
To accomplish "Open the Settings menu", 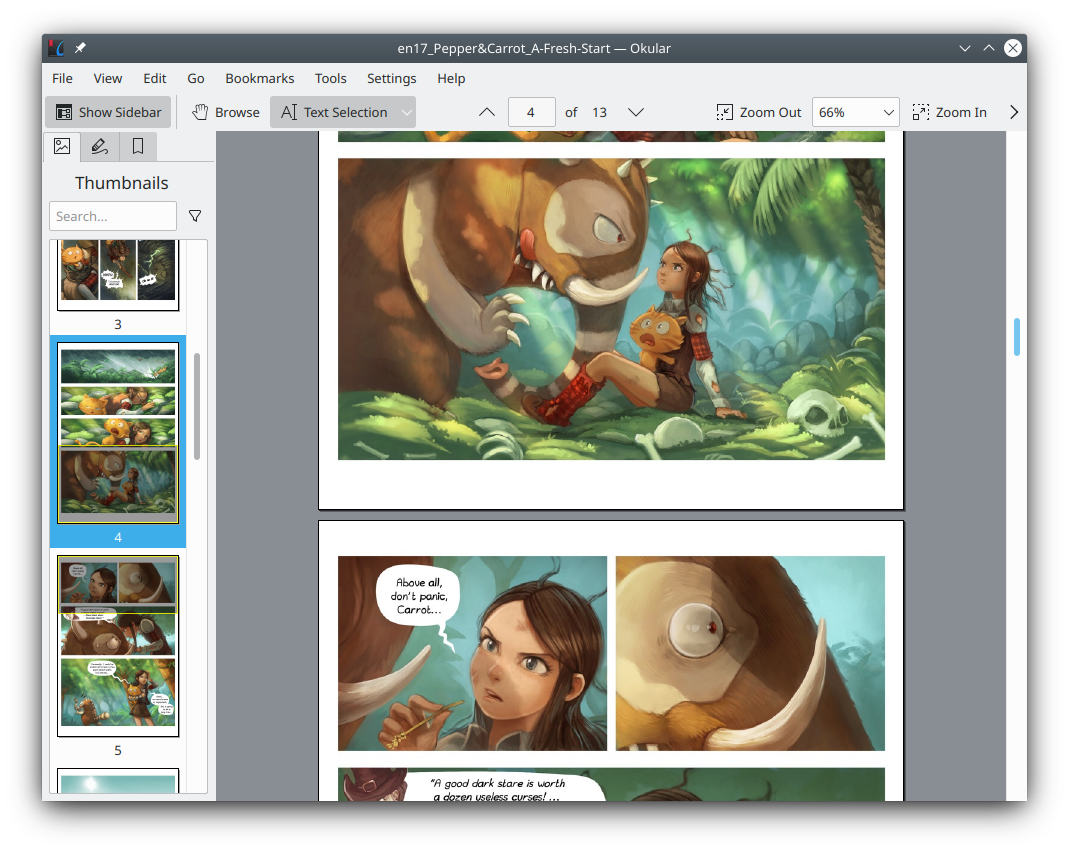I will (391, 78).
